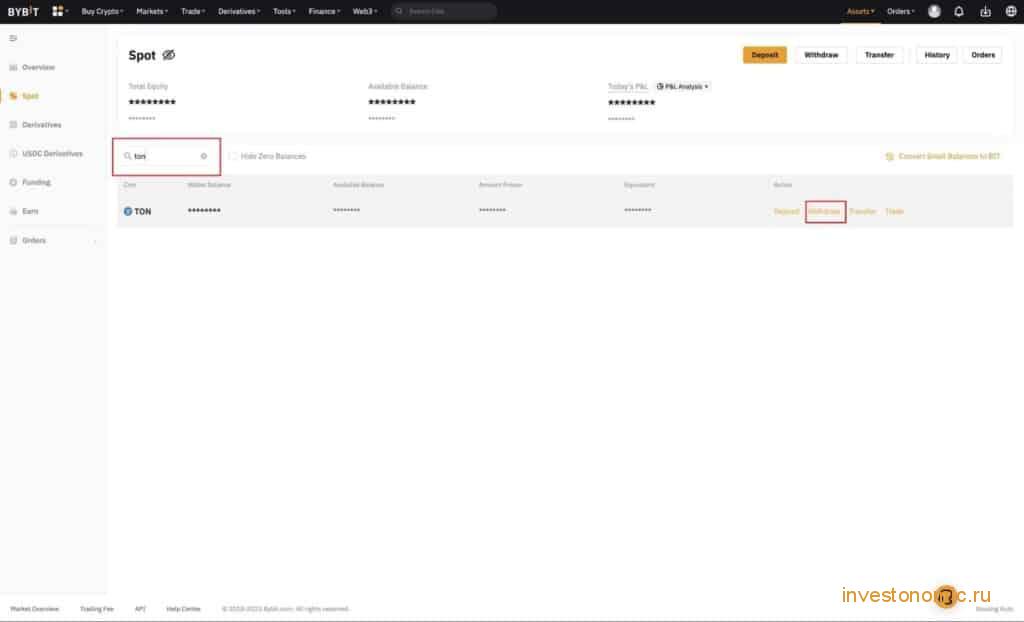Click Today's P&L label
This screenshot has width=1024, height=622.
[628, 86]
